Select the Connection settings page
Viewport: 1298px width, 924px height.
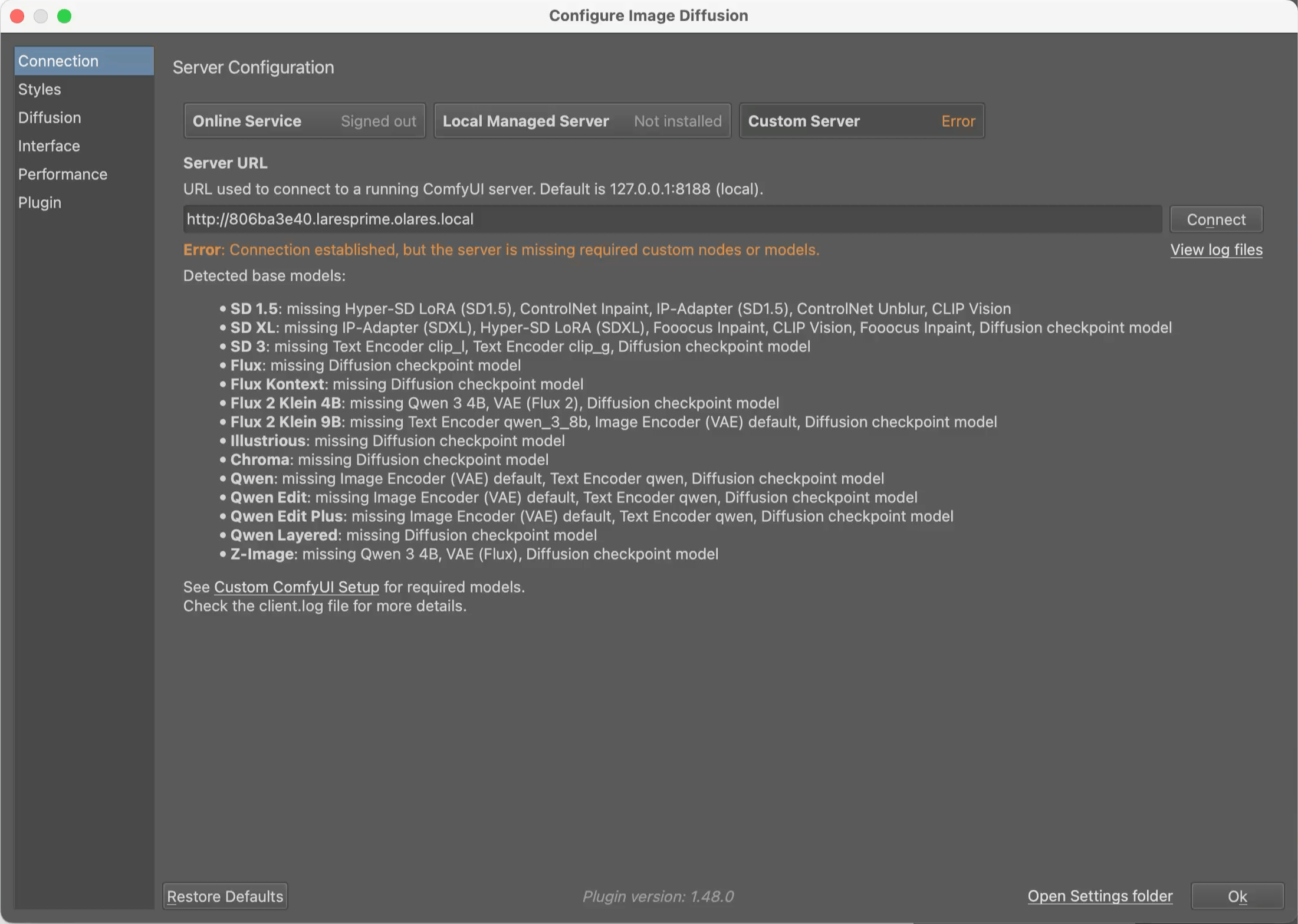tap(58, 61)
